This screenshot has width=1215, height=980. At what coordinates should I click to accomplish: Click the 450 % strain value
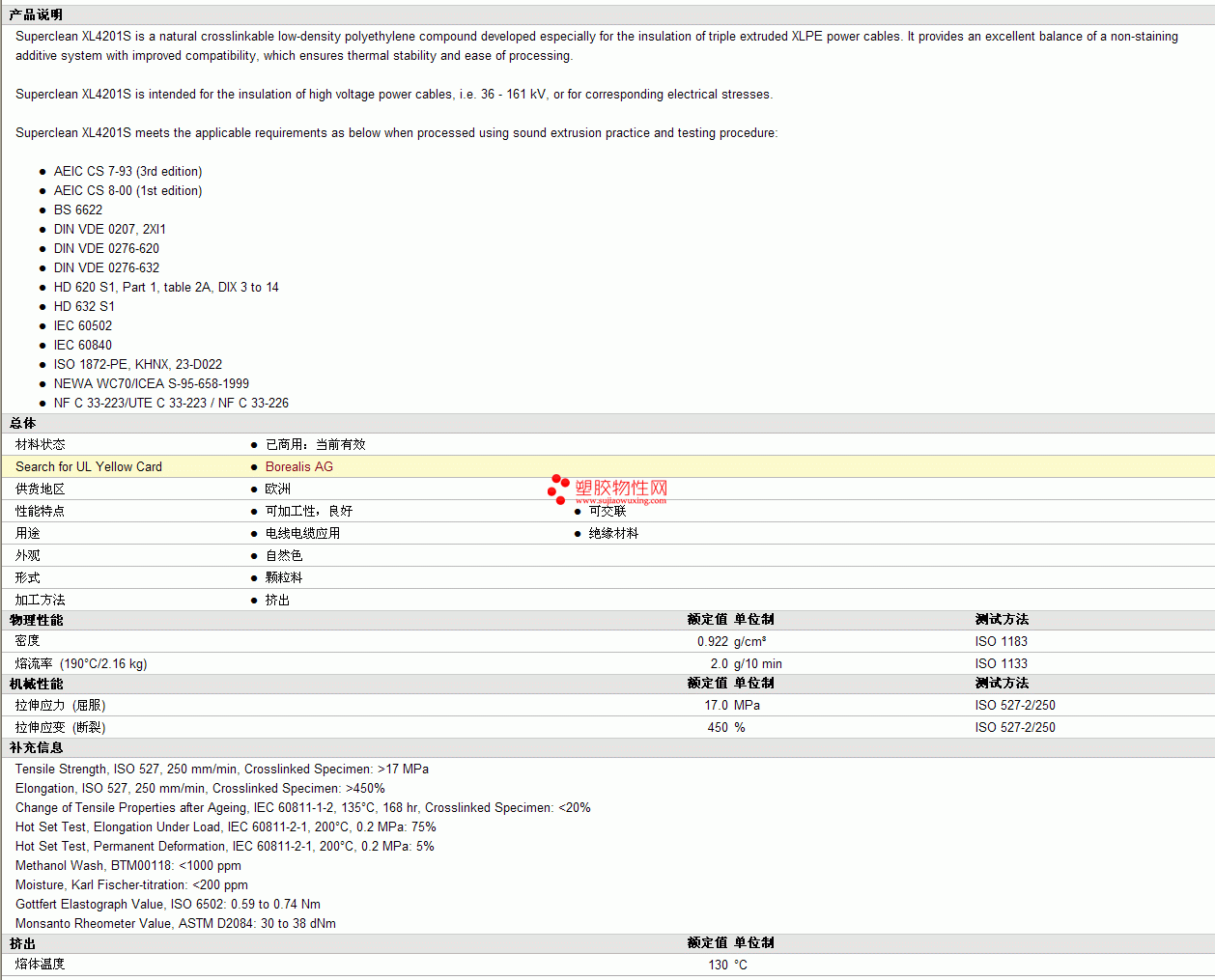[x=726, y=727]
